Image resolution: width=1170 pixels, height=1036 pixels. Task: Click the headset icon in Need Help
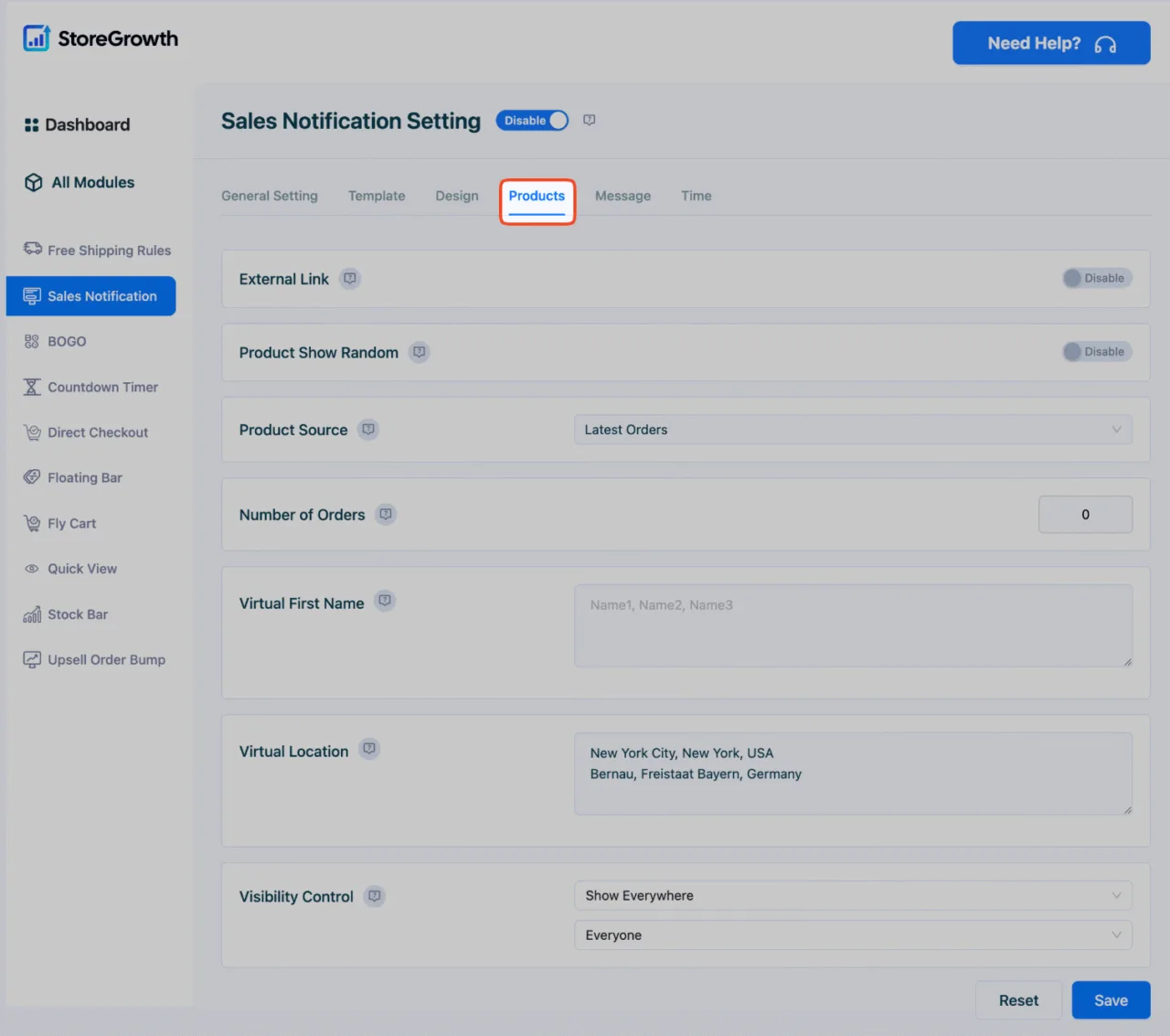coord(1105,44)
